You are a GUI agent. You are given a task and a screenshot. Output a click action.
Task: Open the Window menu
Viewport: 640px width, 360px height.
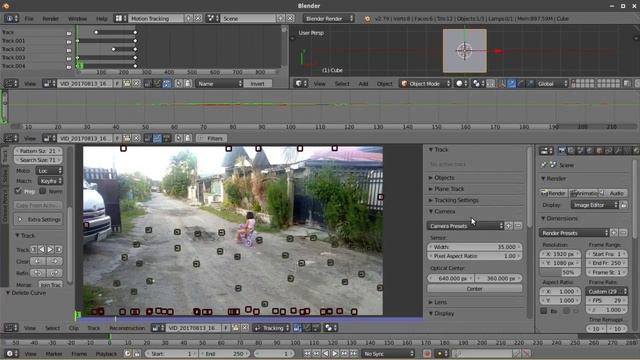tap(77, 19)
